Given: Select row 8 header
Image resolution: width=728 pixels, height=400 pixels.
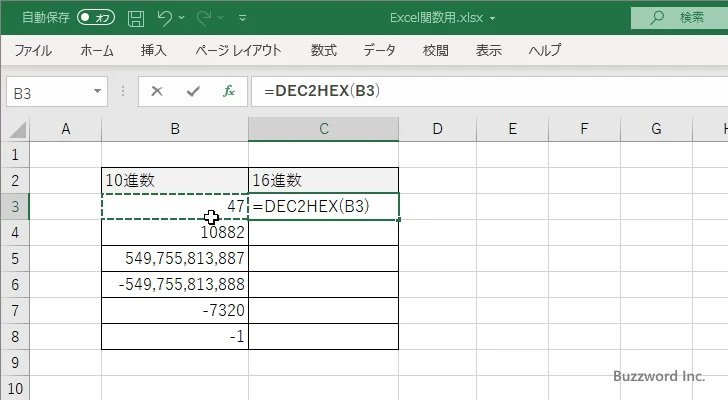Looking at the screenshot, I should point(15,336).
